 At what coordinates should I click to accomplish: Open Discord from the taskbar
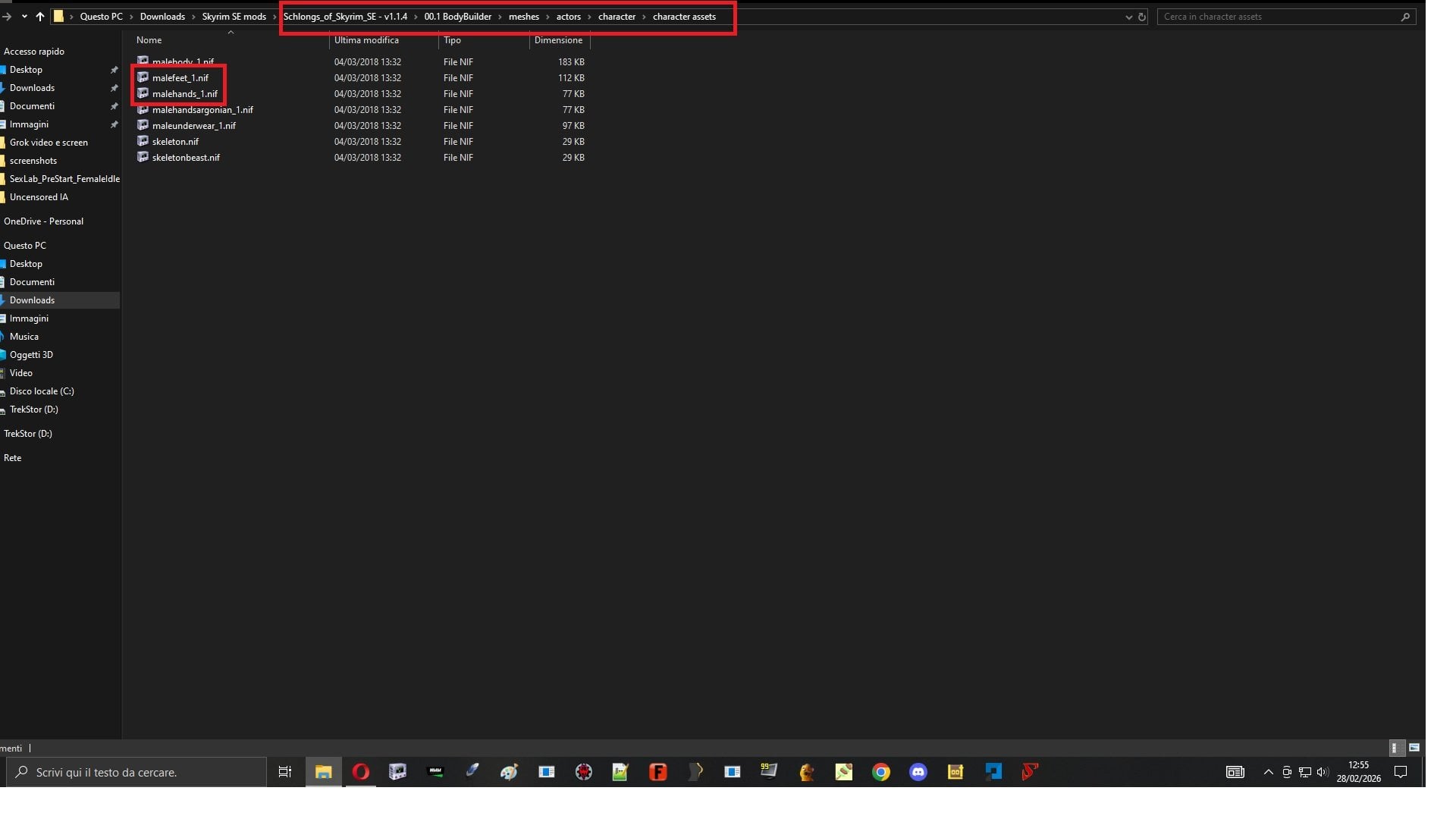pos(918,772)
